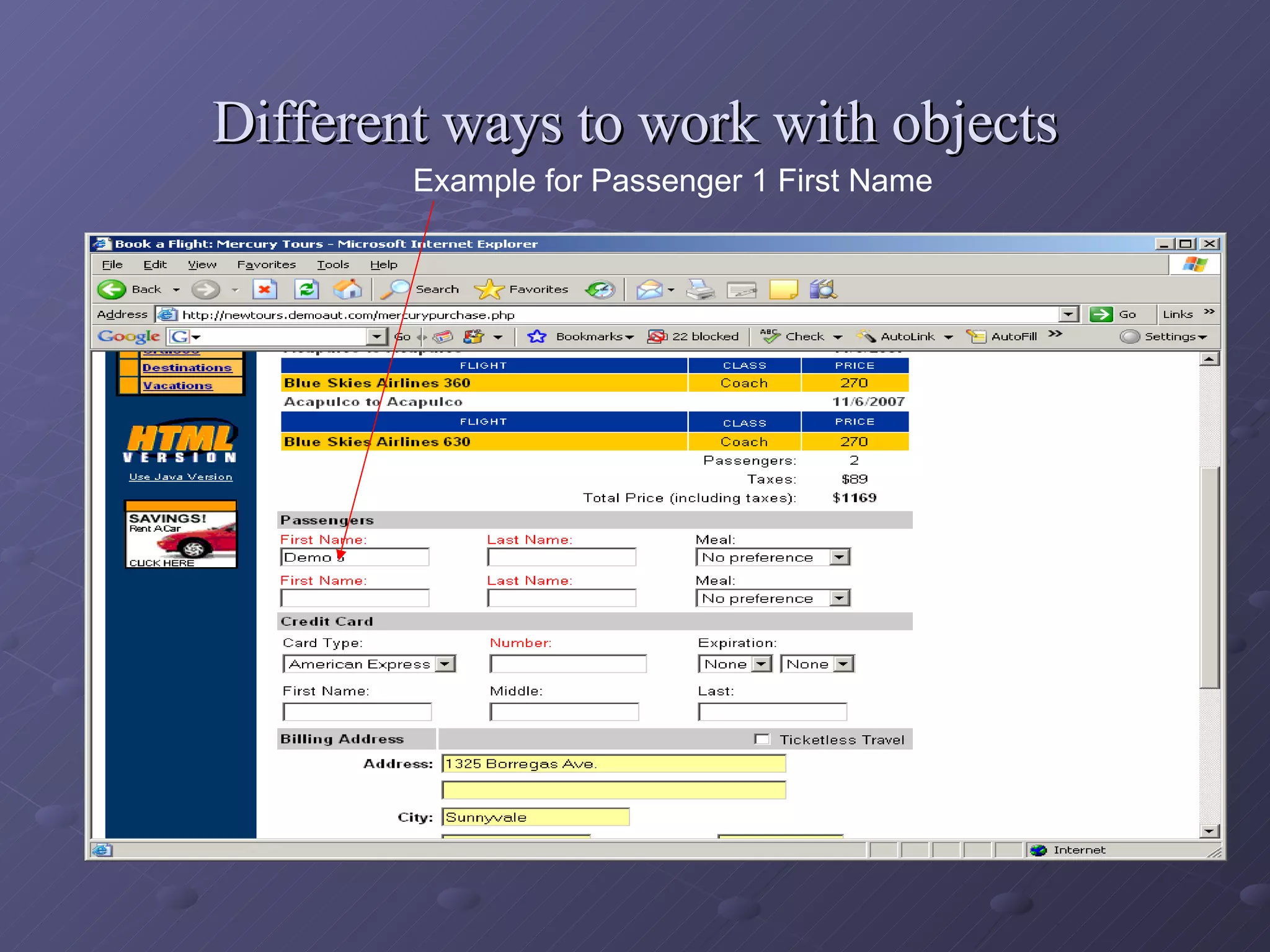The image size is (1270, 952).
Task: Click the Use Java Version link
Action: [180, 477]
